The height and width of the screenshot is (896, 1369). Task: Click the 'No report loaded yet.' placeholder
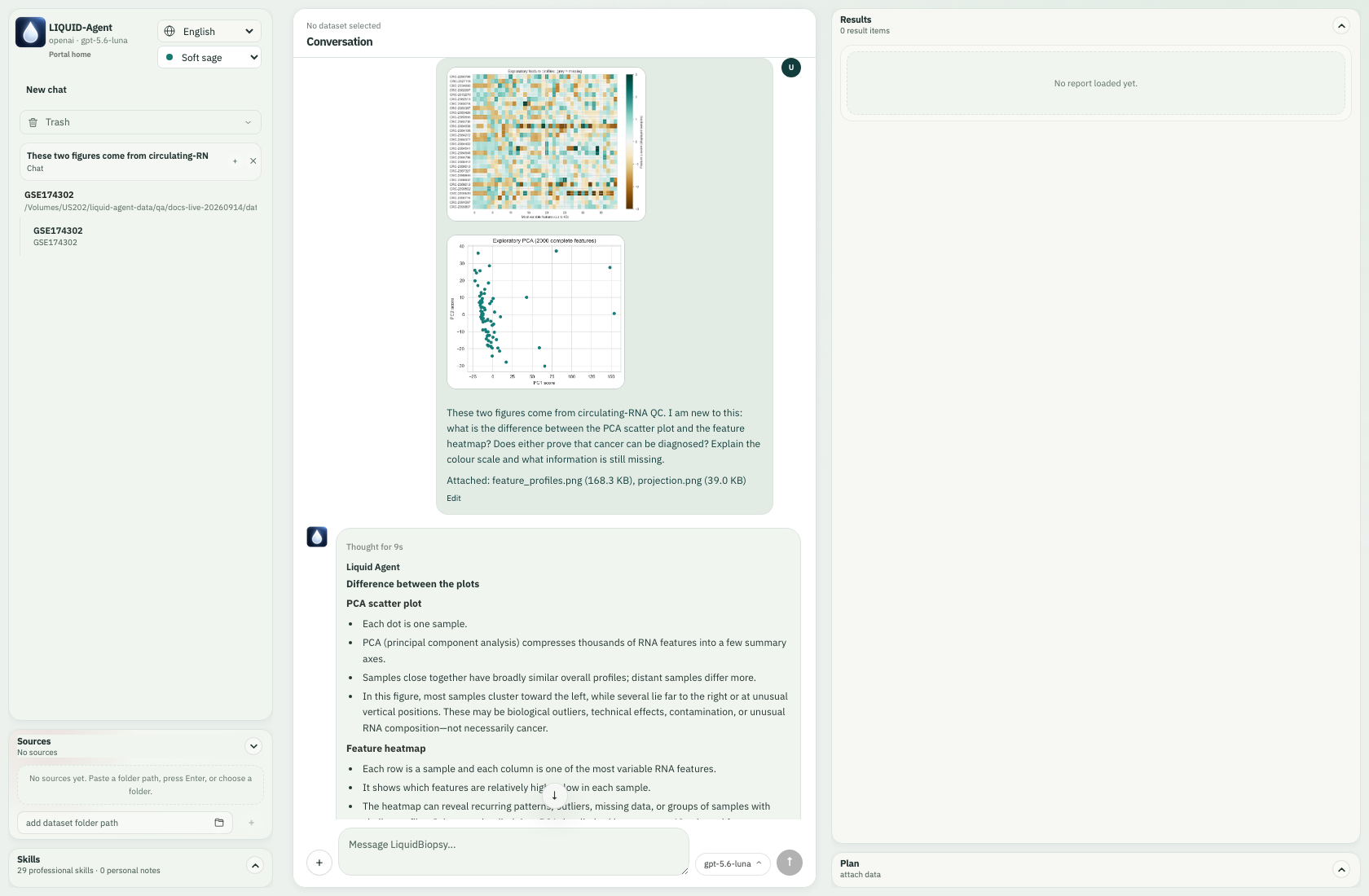pyautogui.click(x=1096, y=83)
